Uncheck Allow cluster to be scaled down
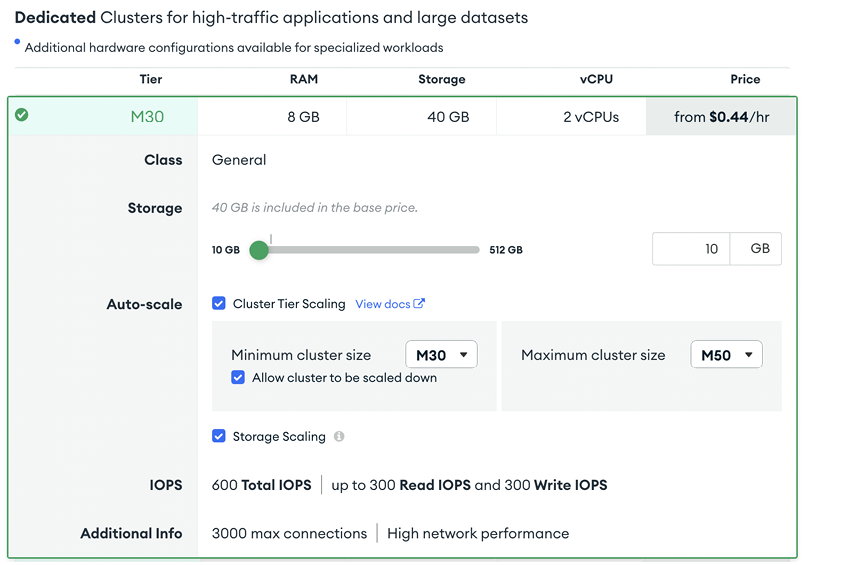The image size is (850, 565). click(x=237, y=377)
